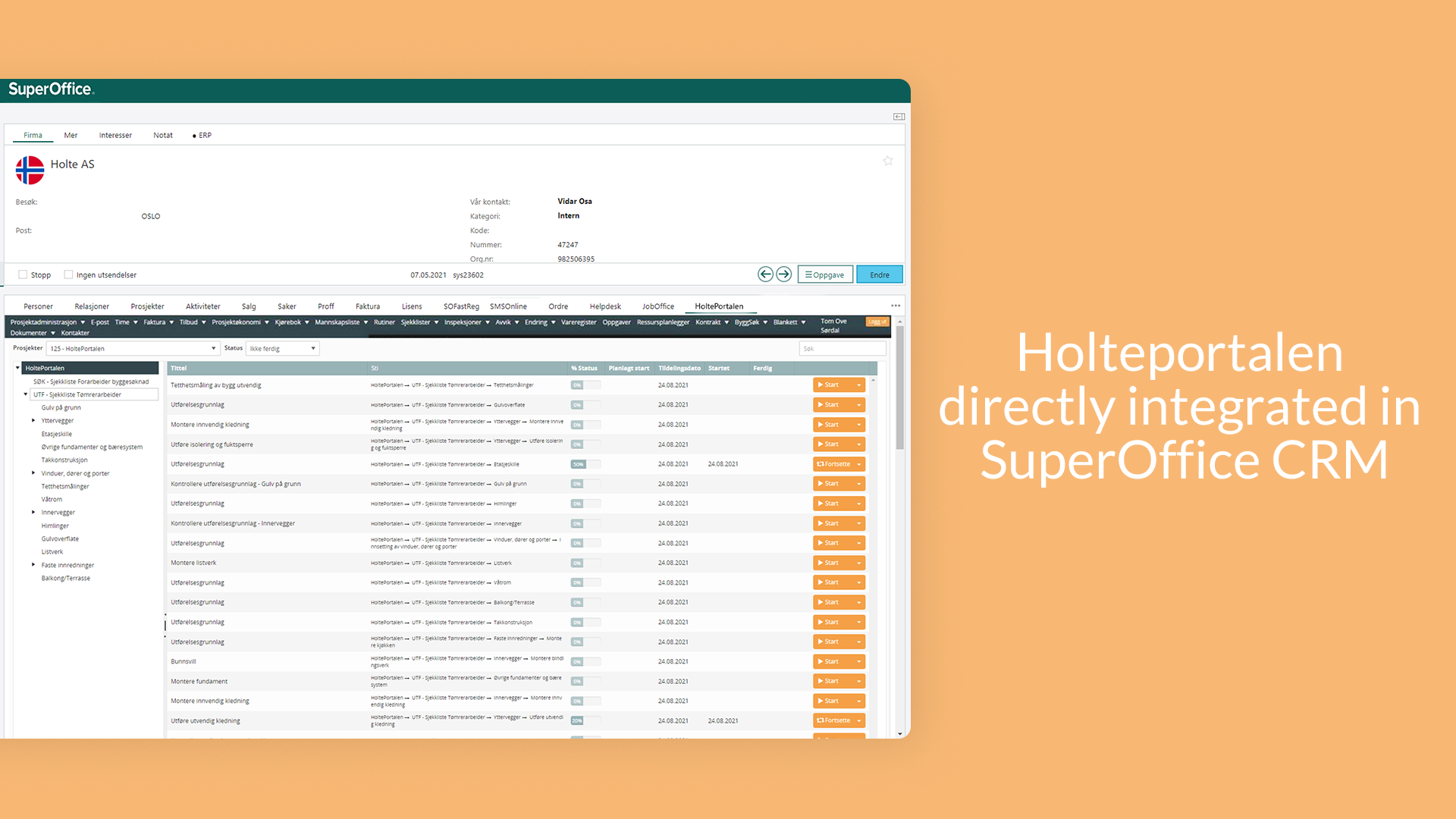Image resolution: width=1456 pixels, height=819 pixels.
Task: Switch to the ERP tab
Action: (202, 135)
